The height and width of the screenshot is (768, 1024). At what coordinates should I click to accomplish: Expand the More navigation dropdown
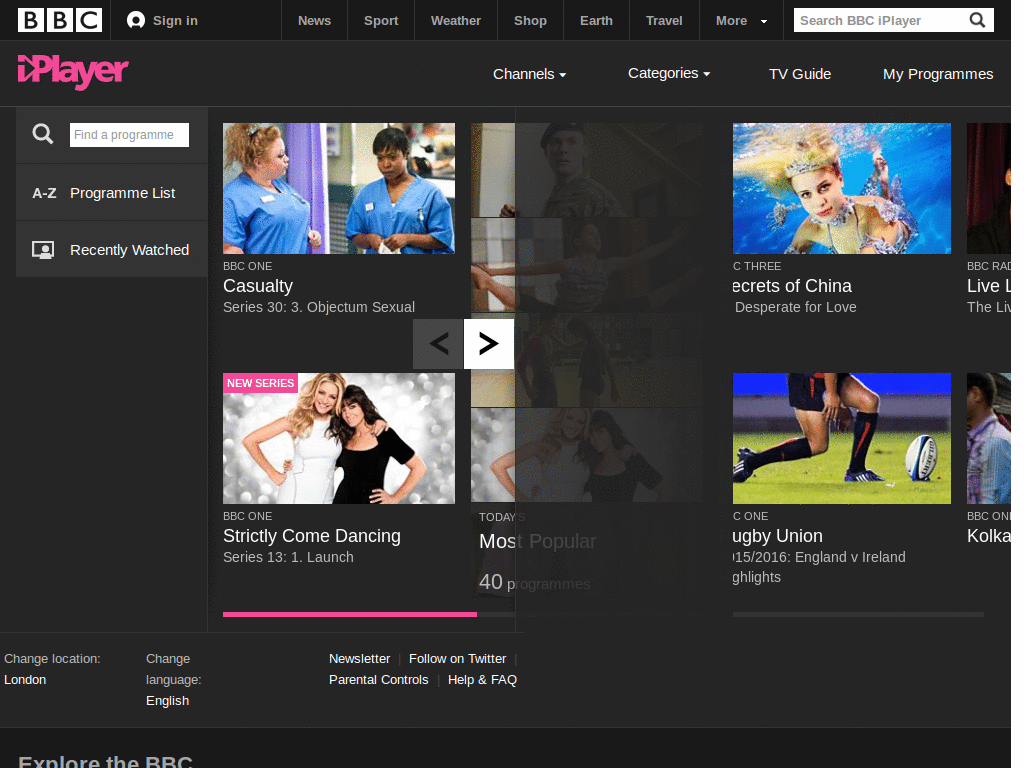click(x=740, y=20)
